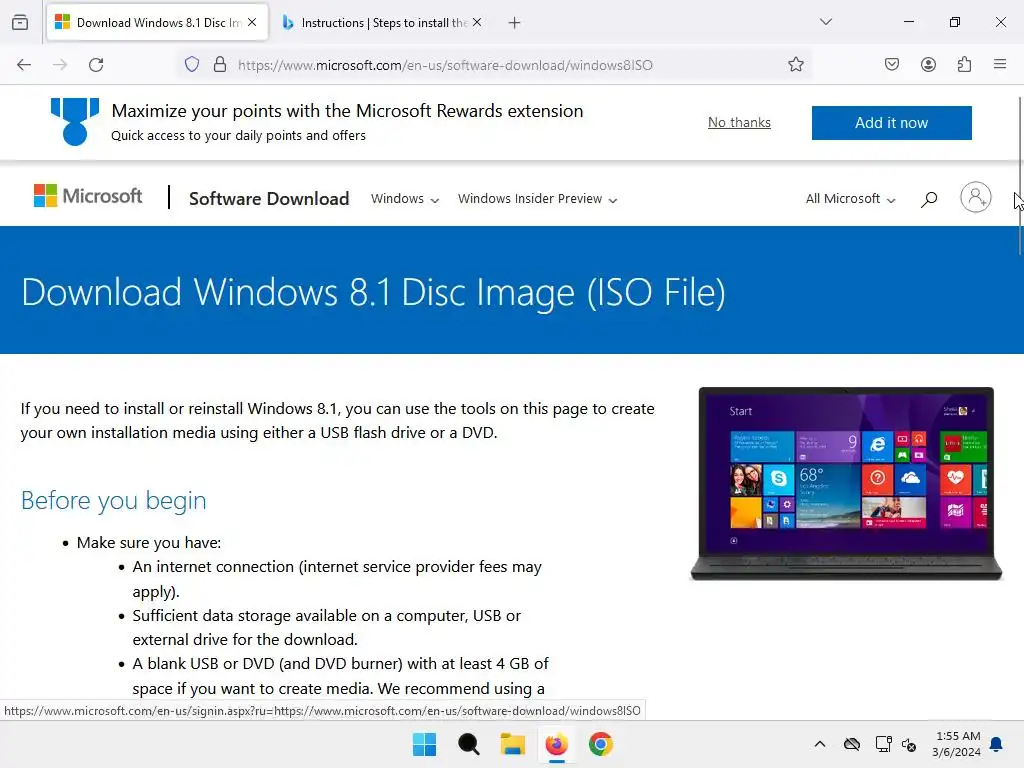Open the clock showing 1:55 AM

(x=957, y=744)
